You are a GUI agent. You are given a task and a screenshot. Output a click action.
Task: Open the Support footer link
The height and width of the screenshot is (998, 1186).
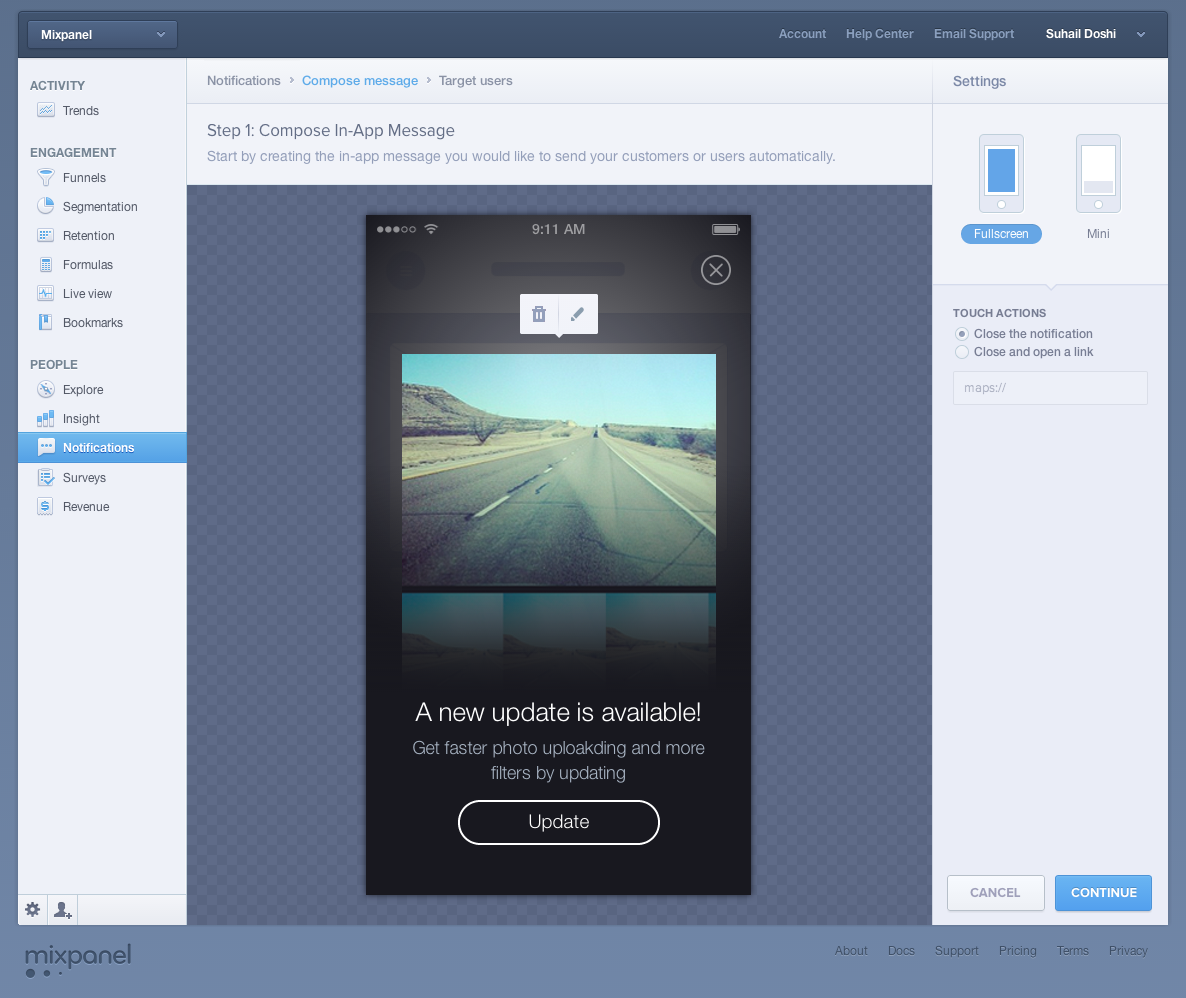point(957,951)
